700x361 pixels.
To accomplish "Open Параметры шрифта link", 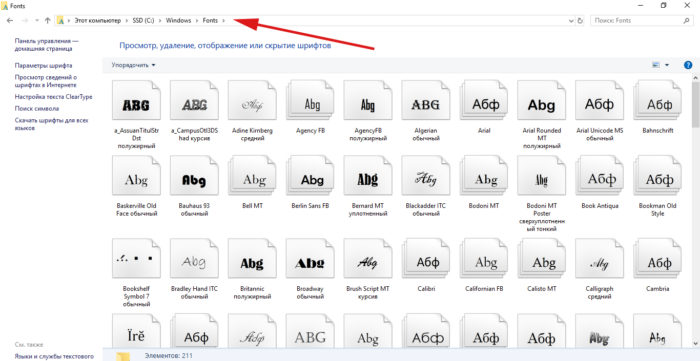I will coord(43,65).
